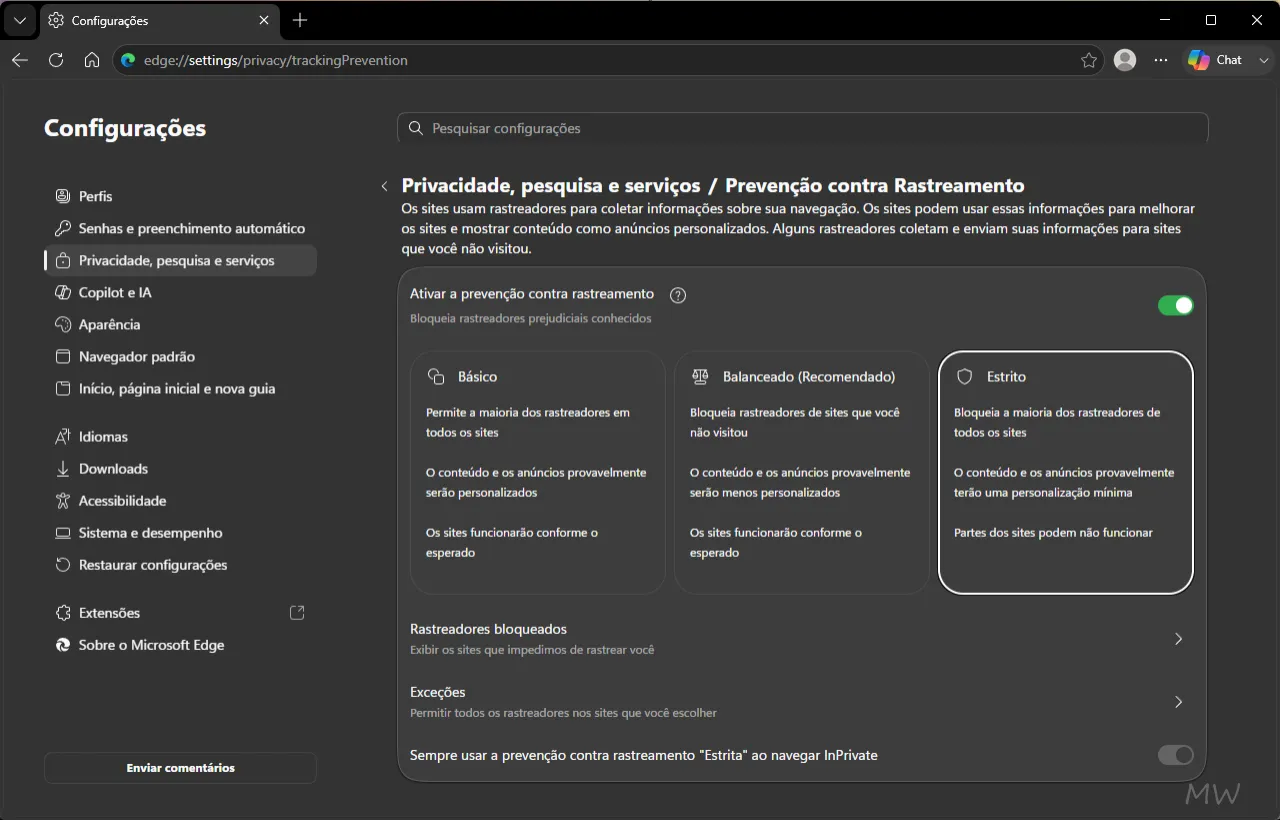Viewport: 1280px width, 820px height.
Task: Click the help question mark icon
Action: (678, 295)
